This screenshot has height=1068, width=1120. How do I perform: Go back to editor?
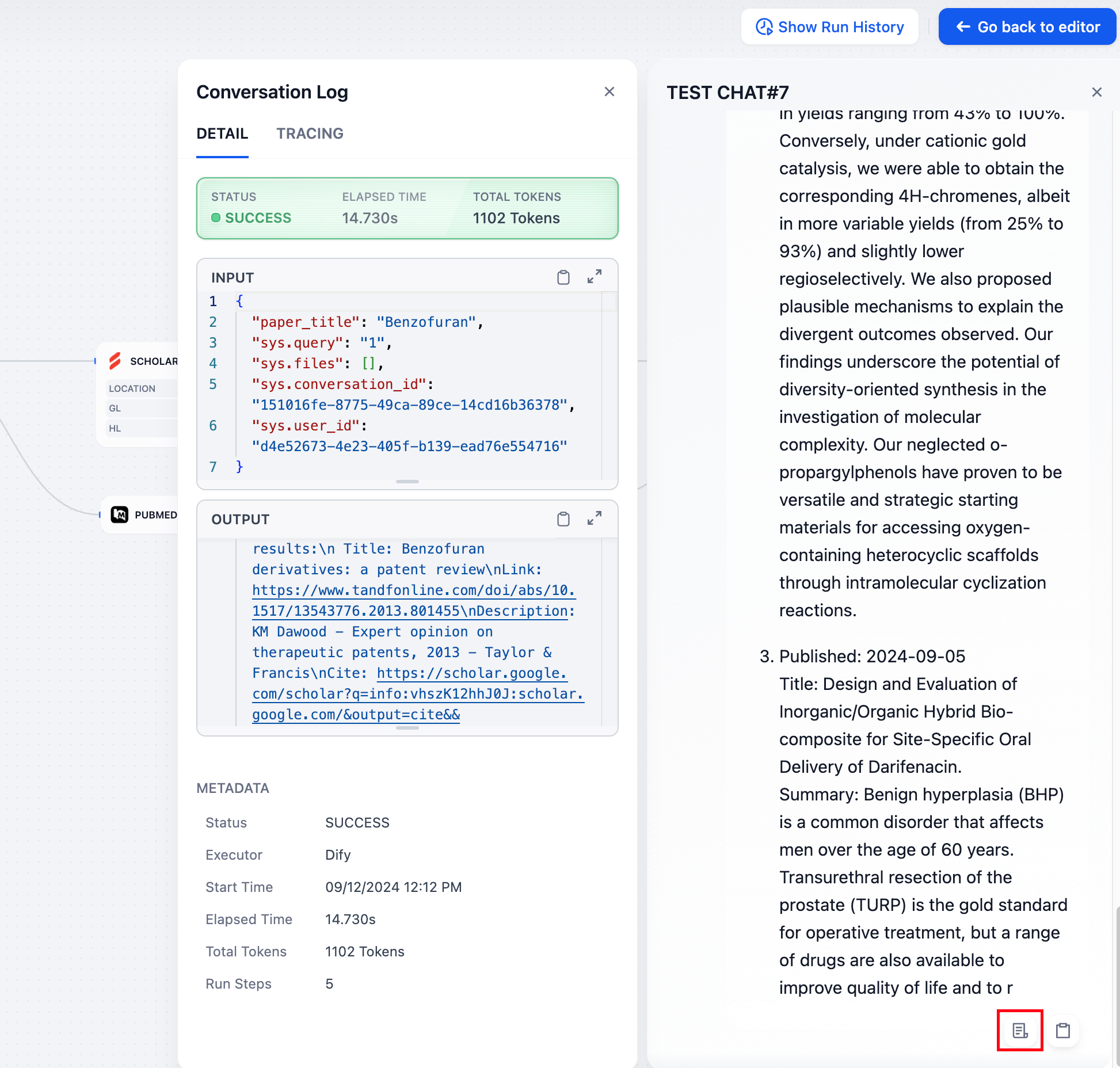(x=1027, y=27)
